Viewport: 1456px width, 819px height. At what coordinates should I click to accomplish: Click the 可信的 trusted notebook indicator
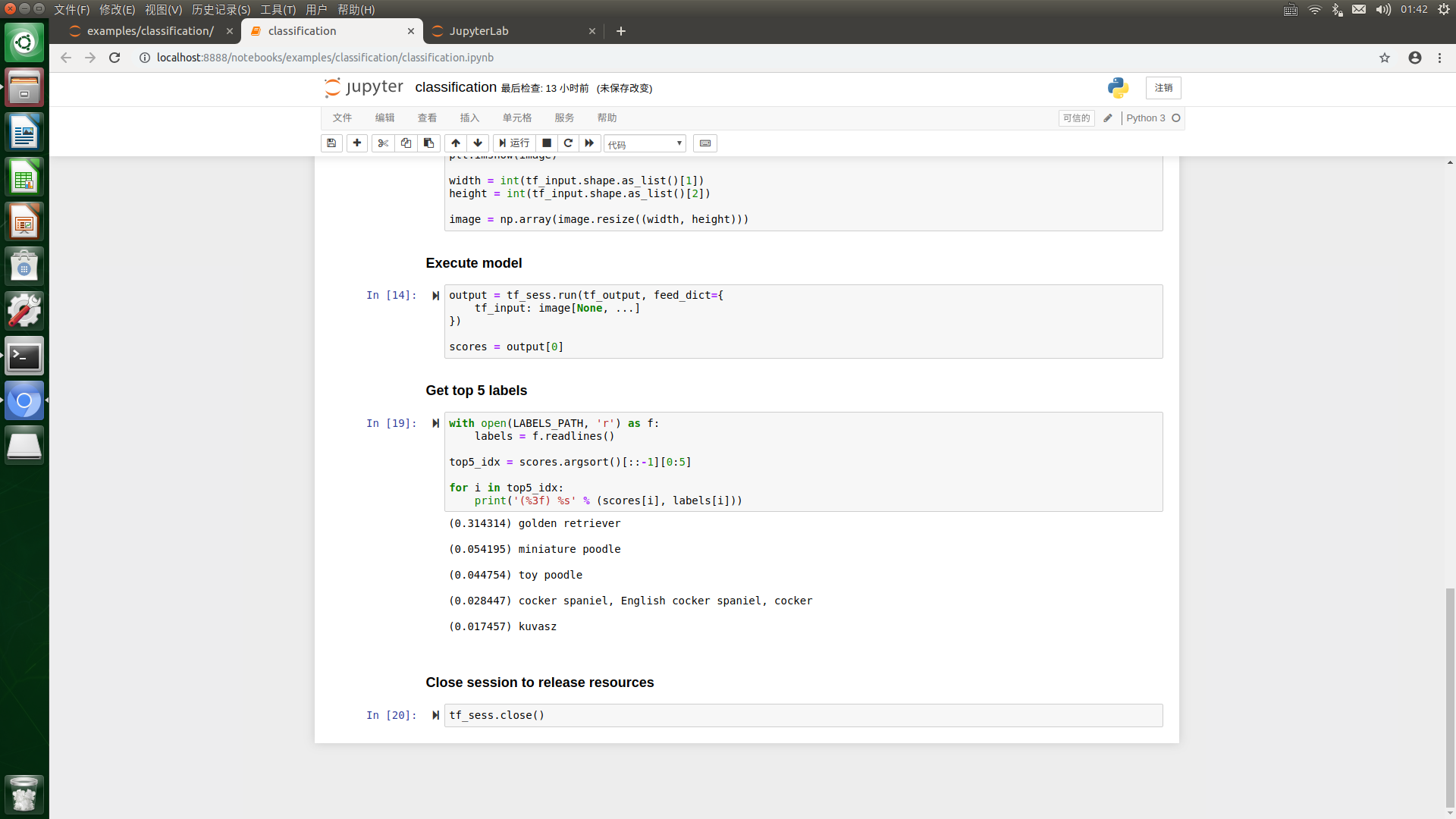pos(1076,118)
